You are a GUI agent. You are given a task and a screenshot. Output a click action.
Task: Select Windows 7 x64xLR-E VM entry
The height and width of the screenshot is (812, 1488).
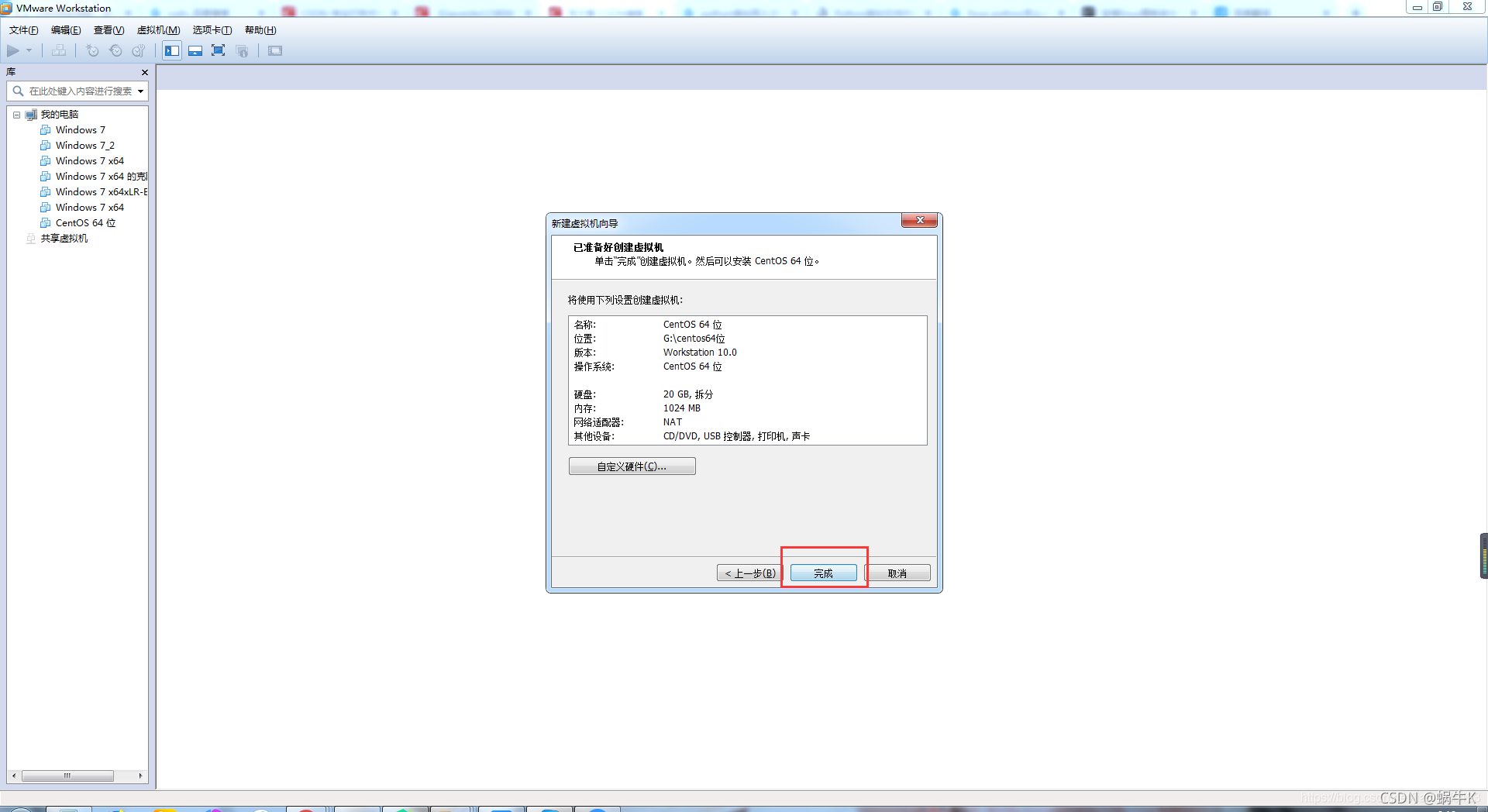[x=101, y=192]
